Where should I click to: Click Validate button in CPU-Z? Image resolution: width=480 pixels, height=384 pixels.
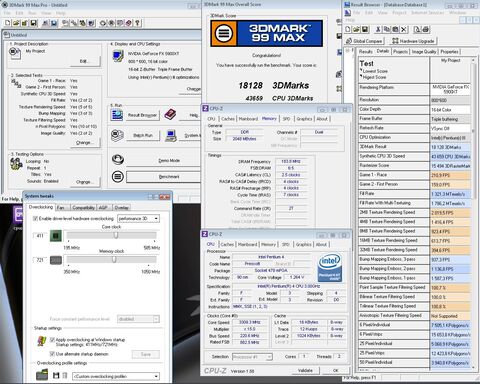305,370
